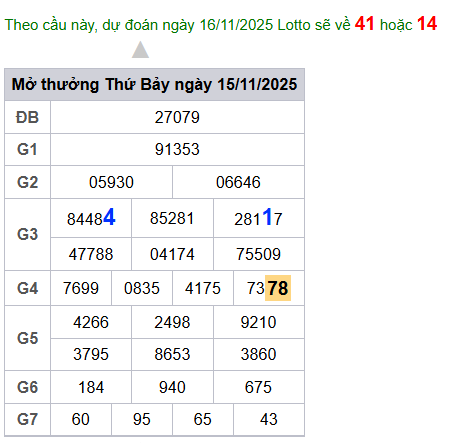Image resolution: width=471 pixels, height=443 pixels.
Task: Click the G4 result 0835
Action: pyautogui.click(x=142, y=288)
